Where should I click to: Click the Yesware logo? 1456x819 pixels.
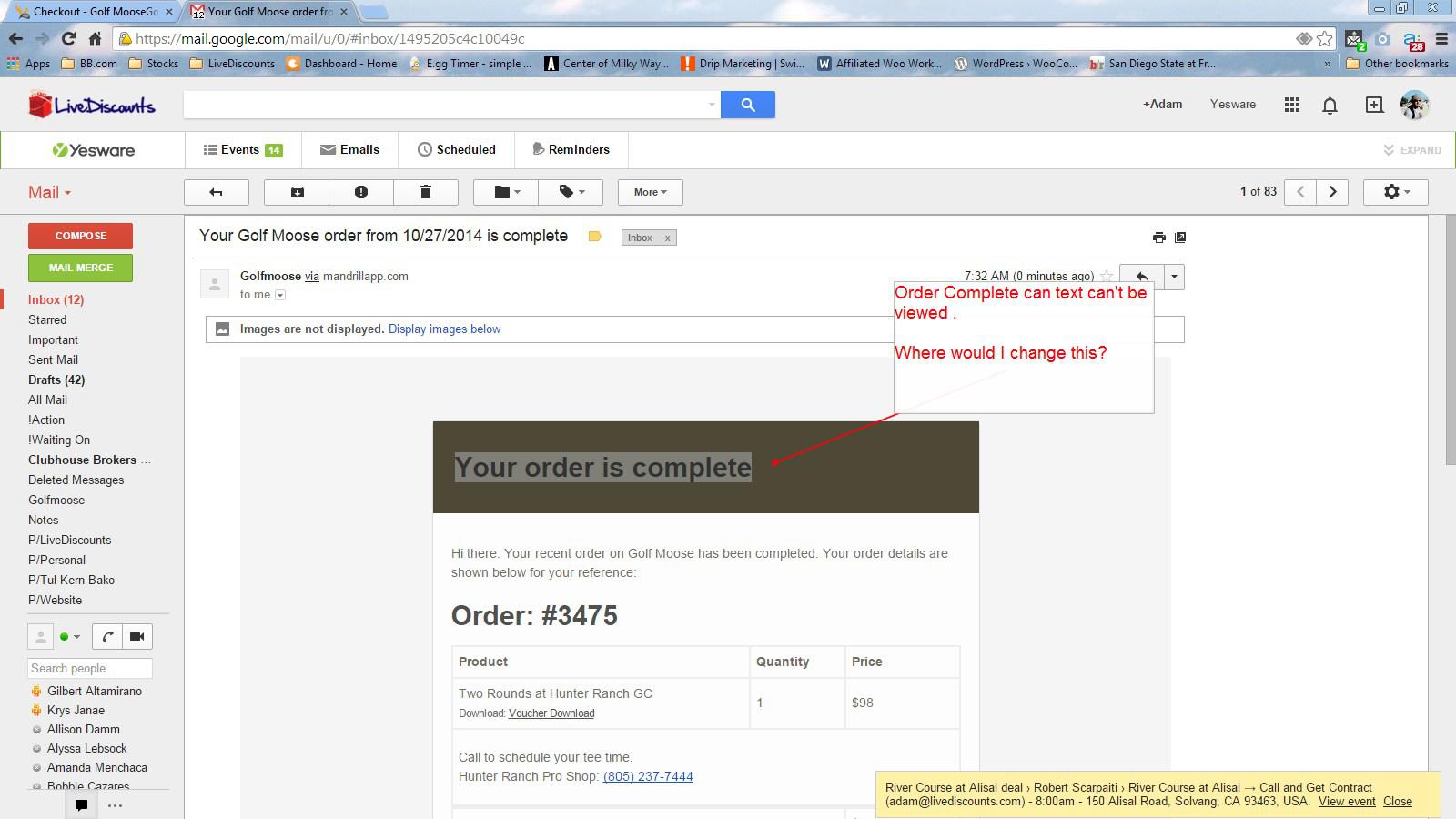[93, 150]
